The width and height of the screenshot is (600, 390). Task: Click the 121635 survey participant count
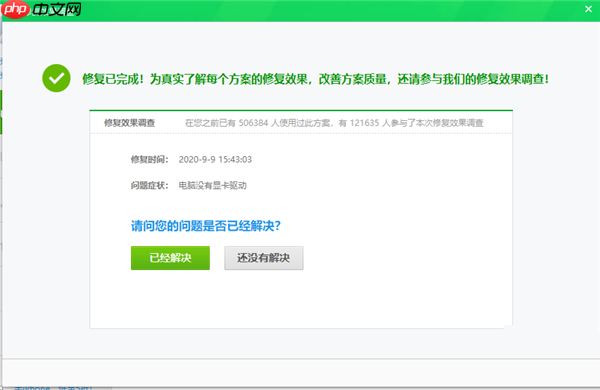364,123
